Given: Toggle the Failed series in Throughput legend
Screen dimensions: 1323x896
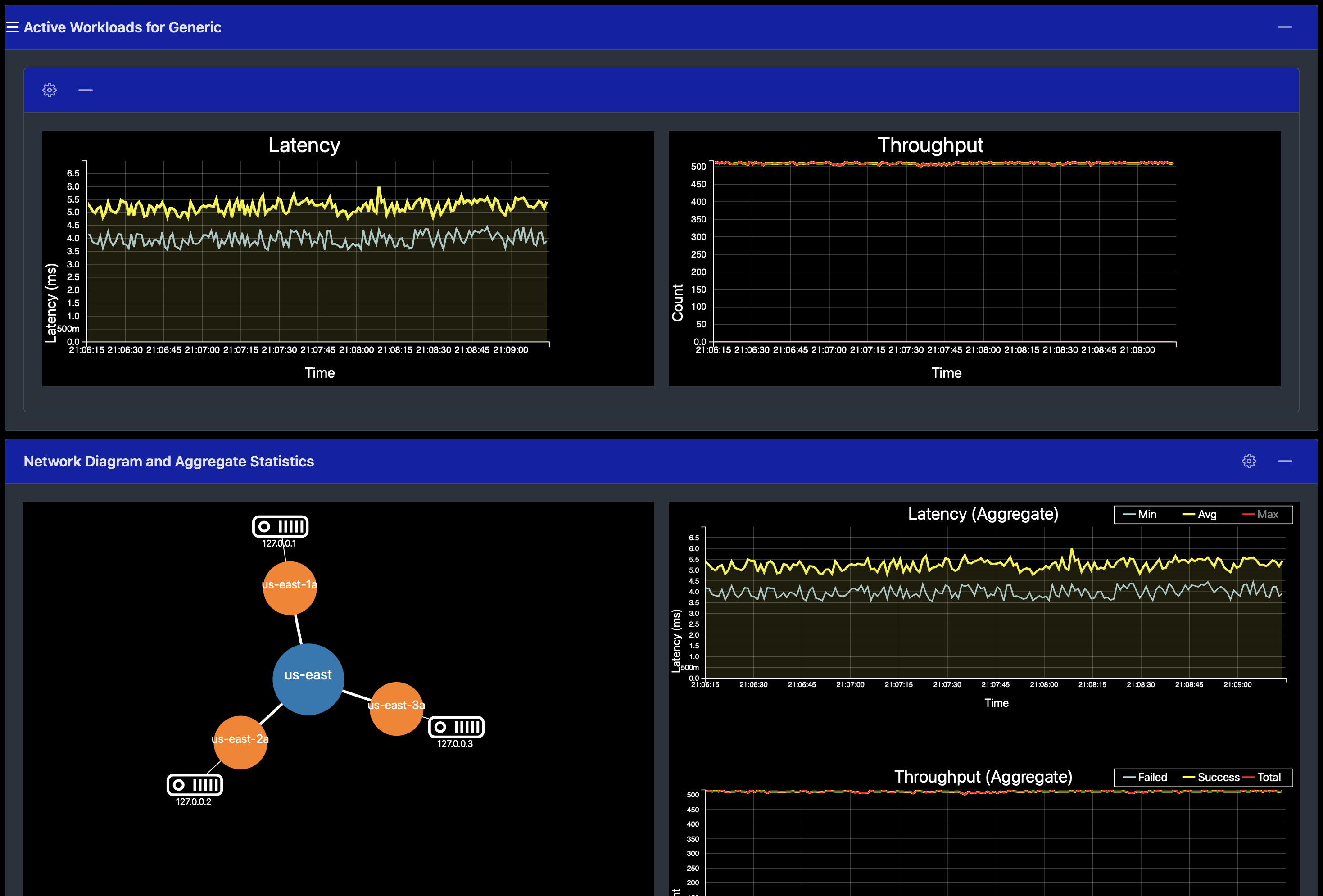Looking at the screenshot, I should tap(1143, 777).
